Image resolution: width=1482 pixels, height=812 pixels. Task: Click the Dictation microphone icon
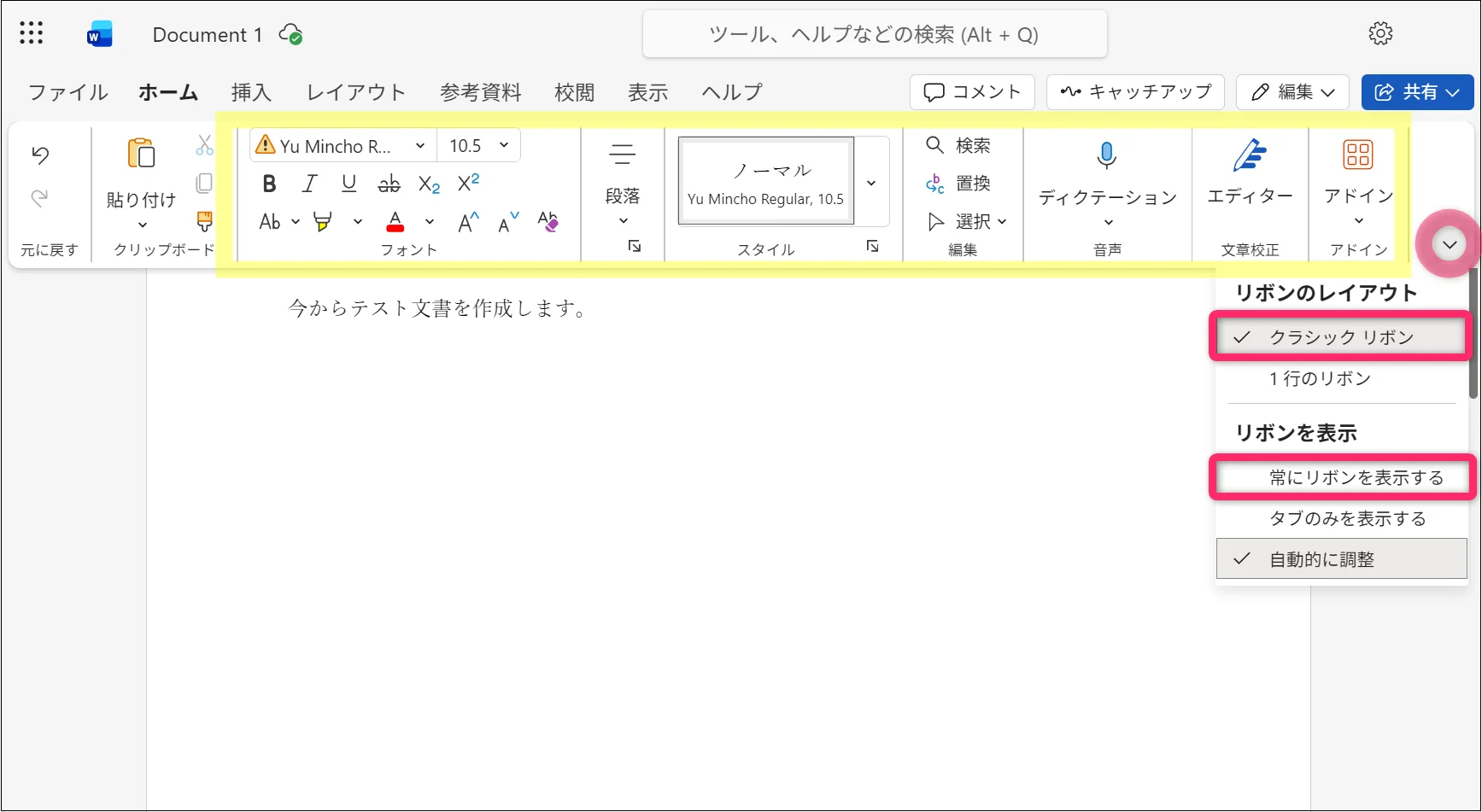pyautogui.click(x=1107, y=156)
